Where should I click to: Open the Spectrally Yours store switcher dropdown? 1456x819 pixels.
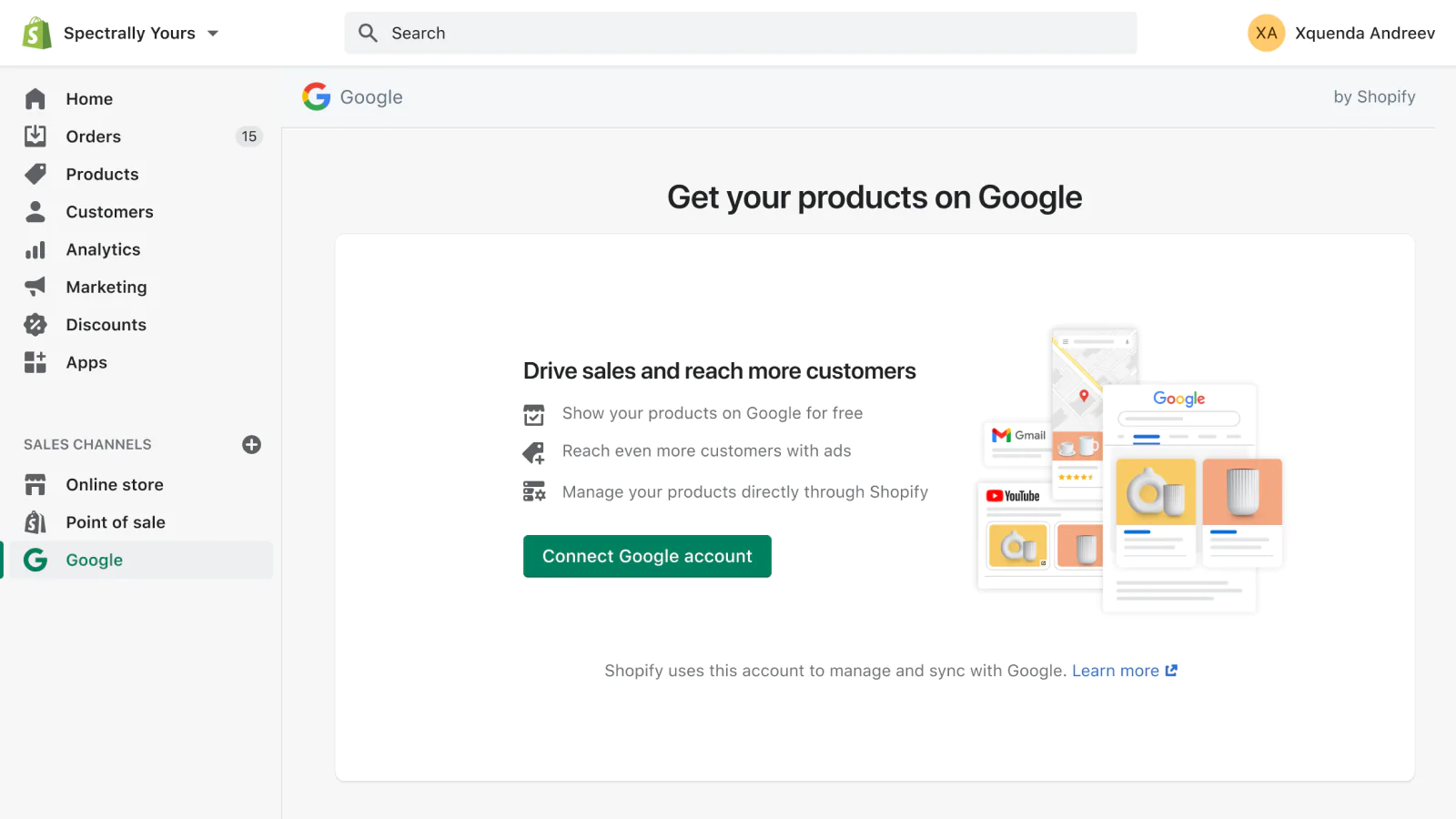(141, 33)
